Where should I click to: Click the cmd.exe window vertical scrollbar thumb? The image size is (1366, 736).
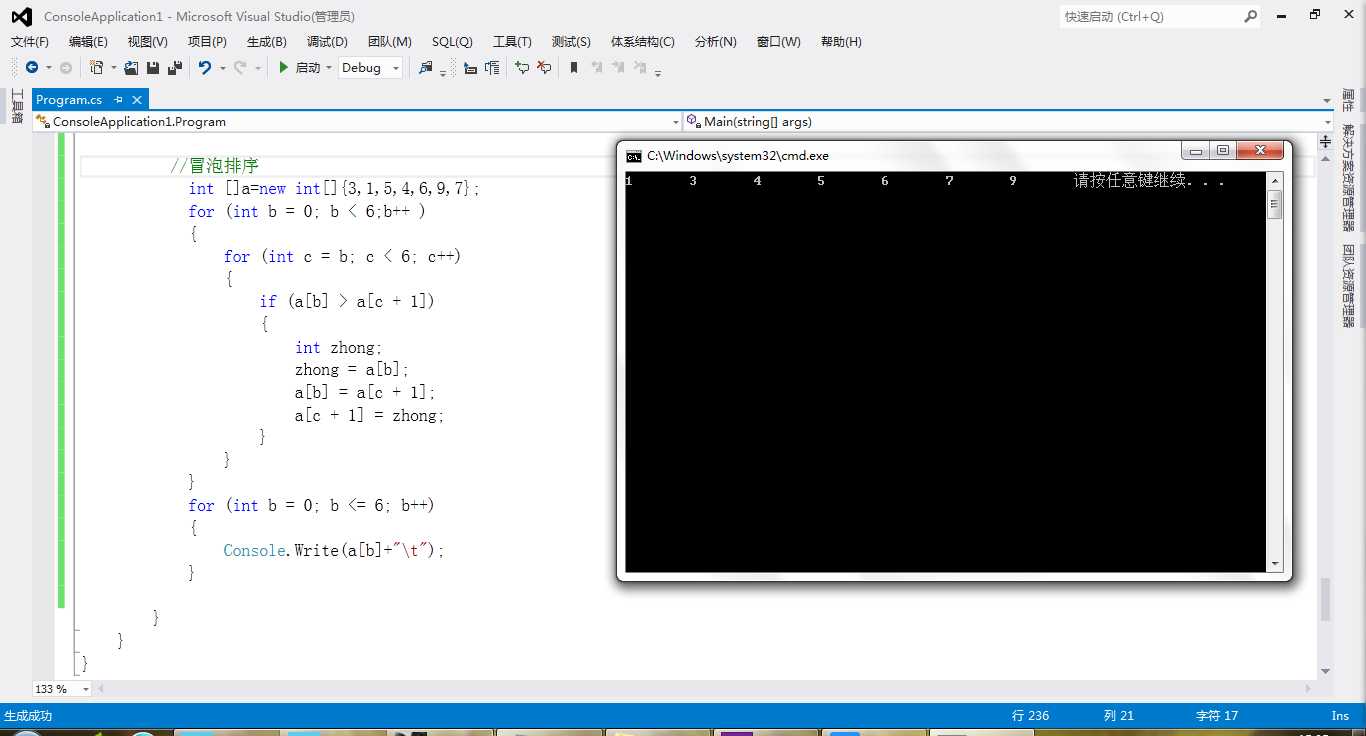click(x=1274, y=205)
